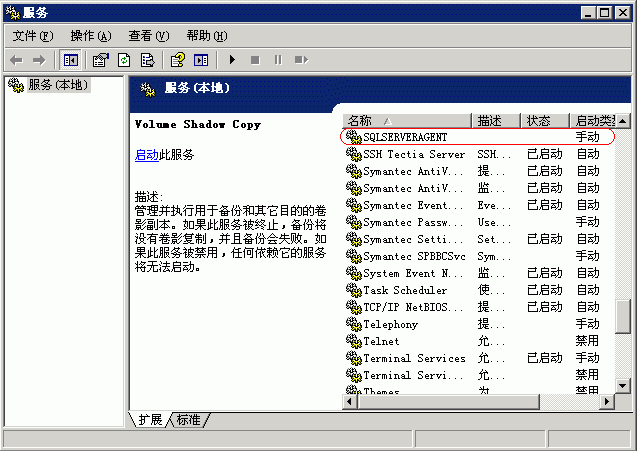Select the Telnet service icon
The width and height of the screenshot is (637, 451).
point(353,341)
